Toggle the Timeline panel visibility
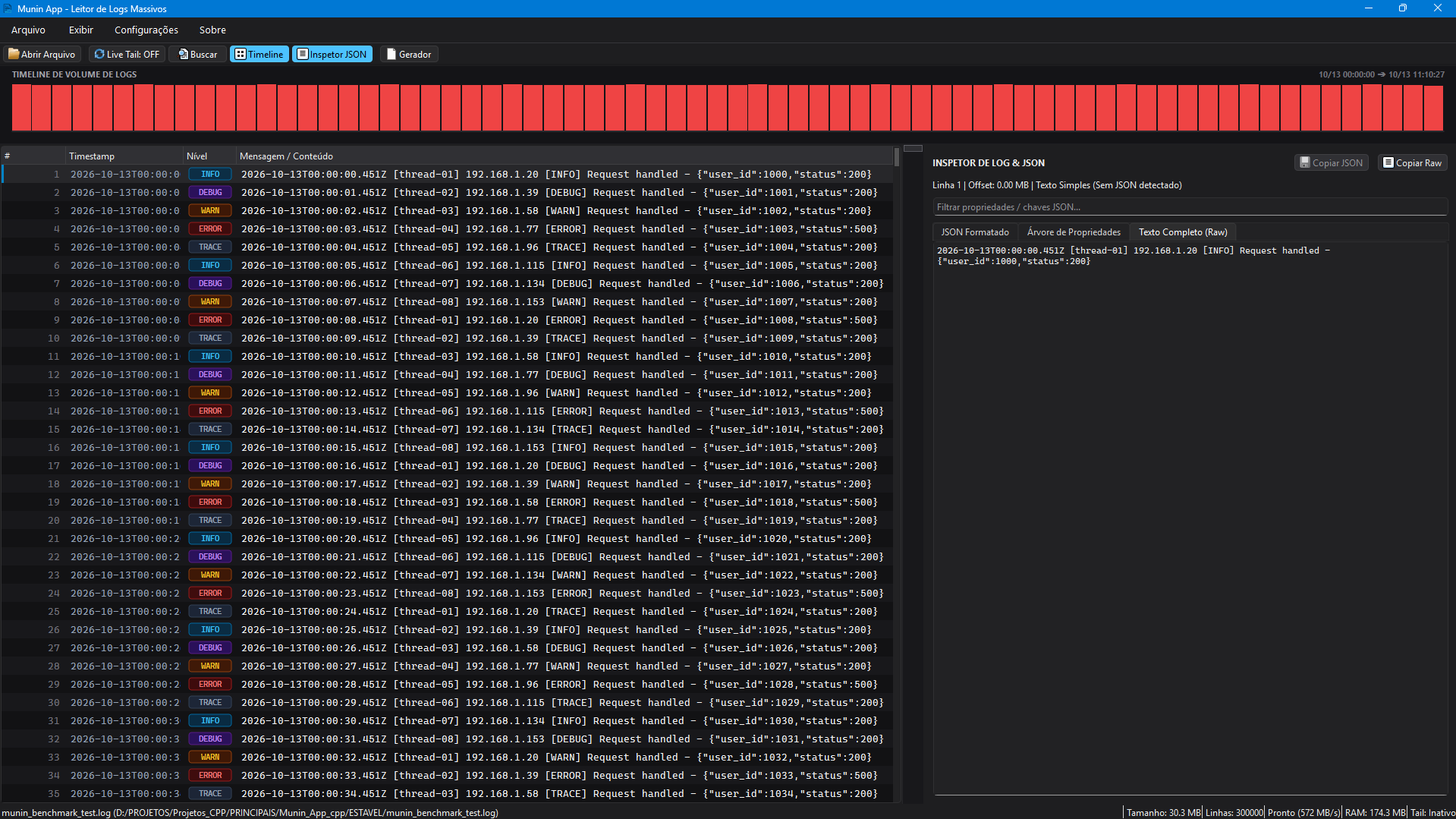 click(259, 54)
